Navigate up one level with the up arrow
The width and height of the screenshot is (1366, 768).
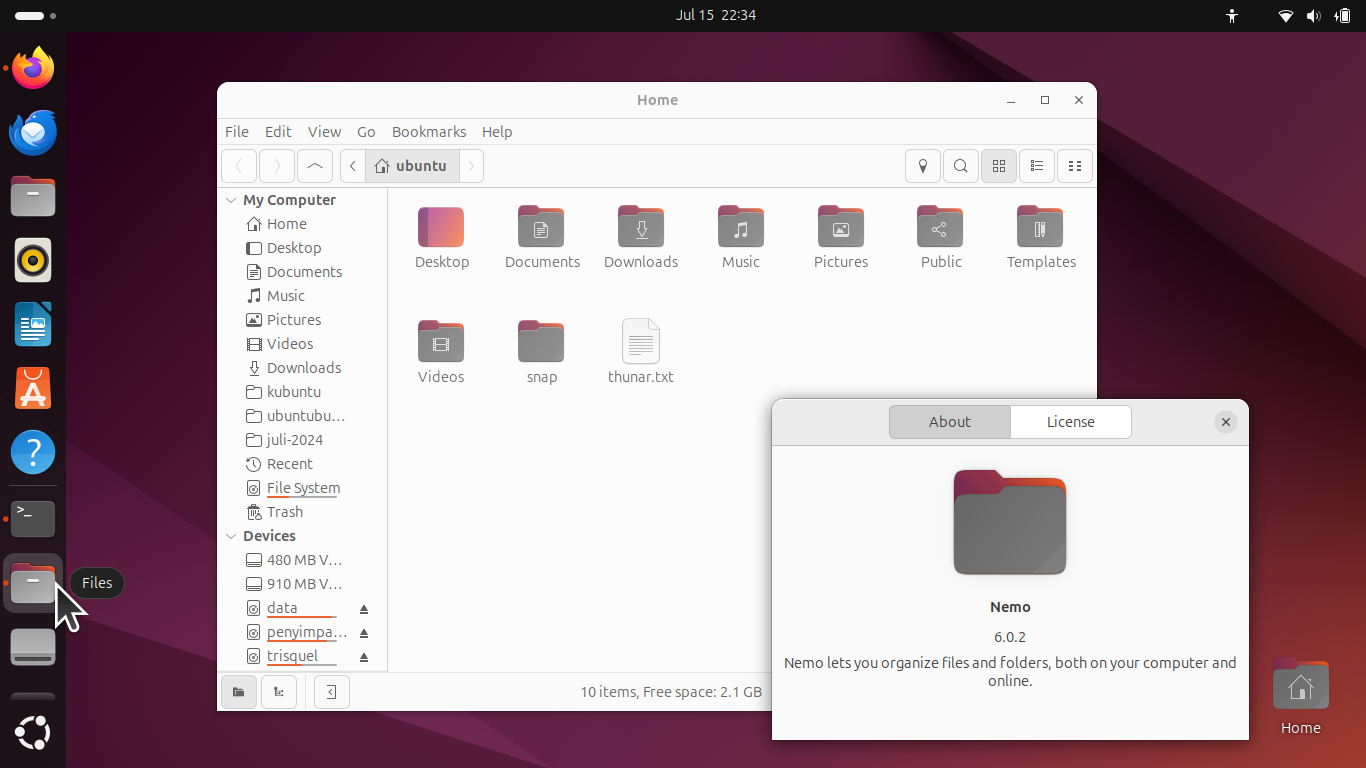tap(314, 166)
